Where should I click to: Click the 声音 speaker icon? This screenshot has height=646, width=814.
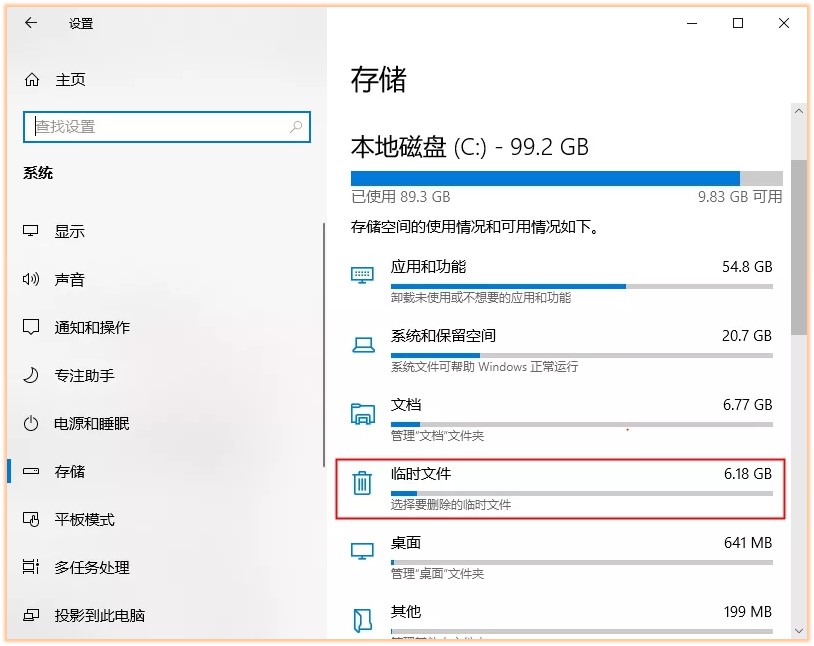30,279
